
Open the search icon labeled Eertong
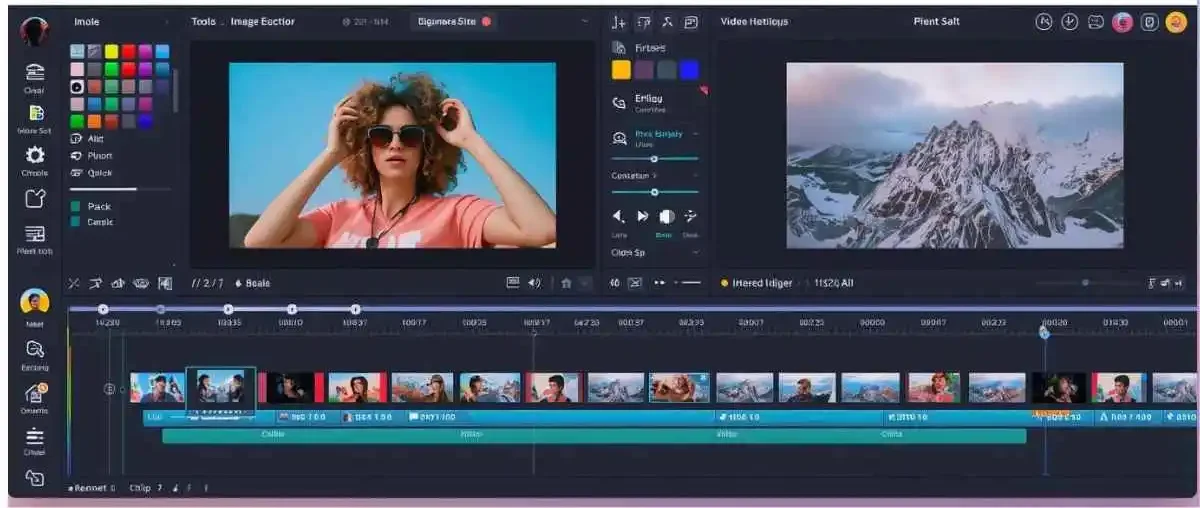click(x=35, y=349)
